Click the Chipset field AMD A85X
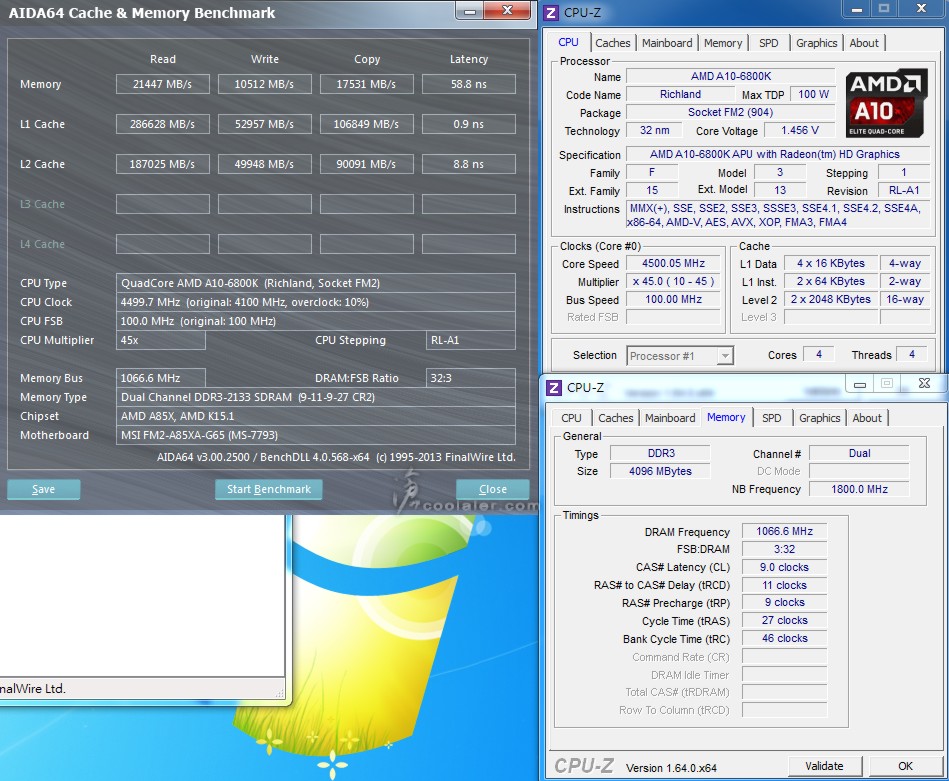 click(315, 416)
